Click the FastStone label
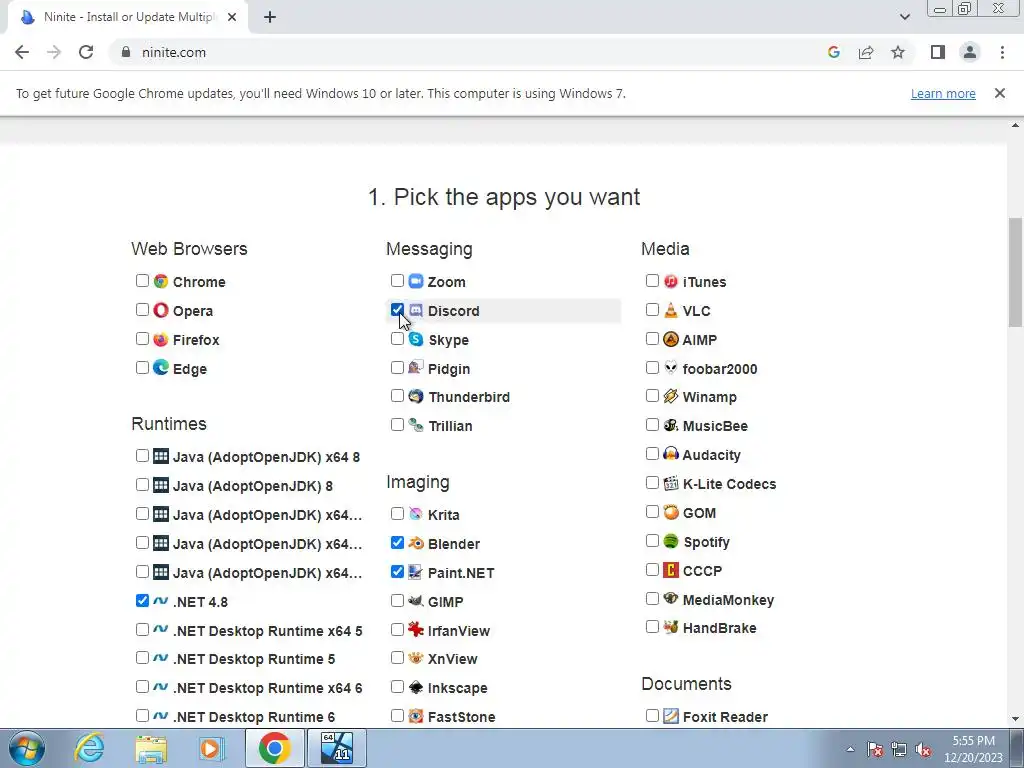 [x=461, y=717]
